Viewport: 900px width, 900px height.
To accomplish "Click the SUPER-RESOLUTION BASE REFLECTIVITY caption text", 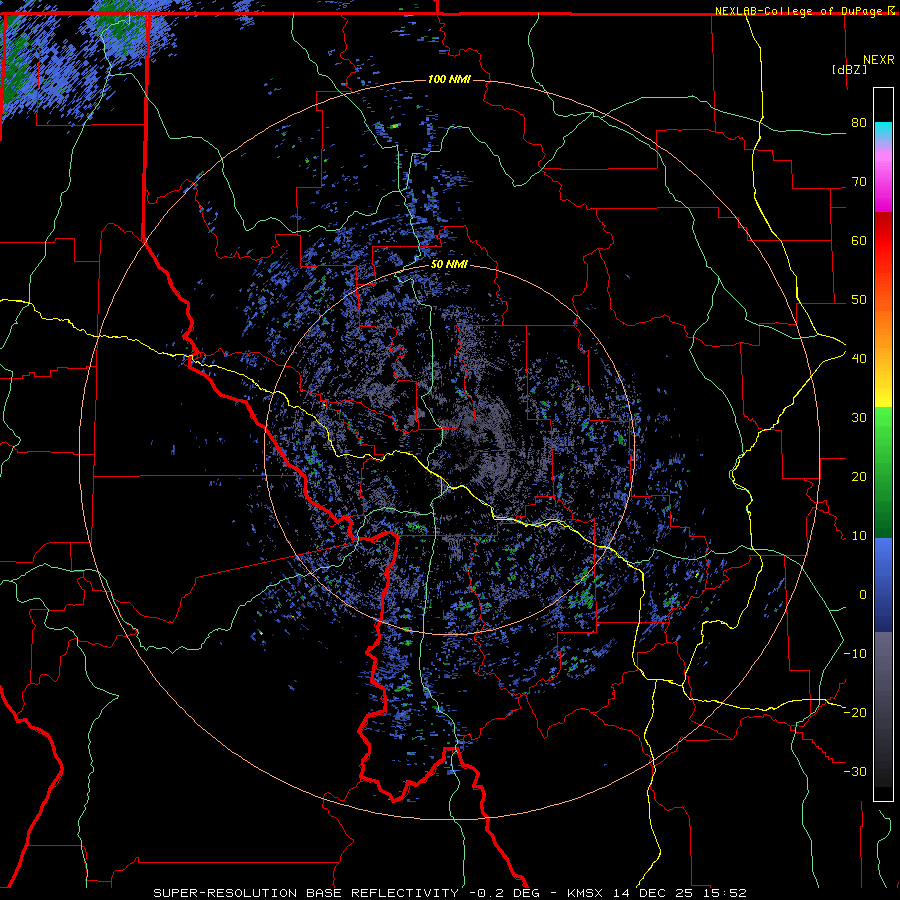I will 306,893.
